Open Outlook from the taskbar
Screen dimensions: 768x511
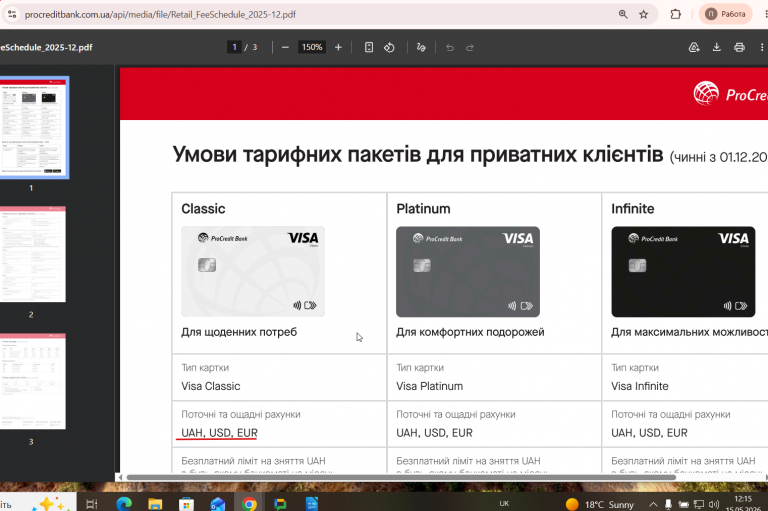click(217, 504)
